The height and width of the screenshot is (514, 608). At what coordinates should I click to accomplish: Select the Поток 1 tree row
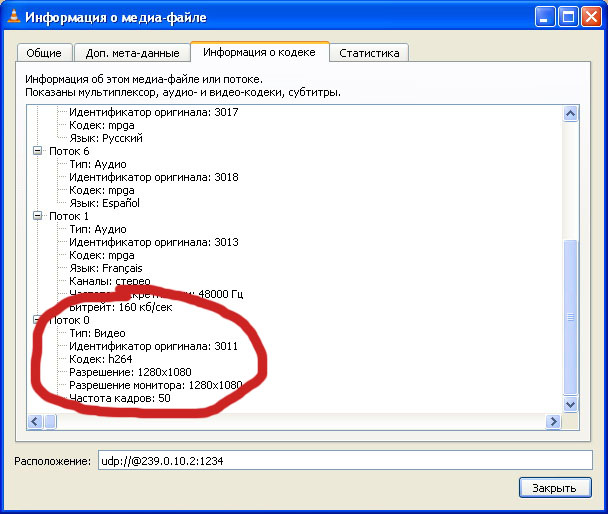[x=69, y=216]
